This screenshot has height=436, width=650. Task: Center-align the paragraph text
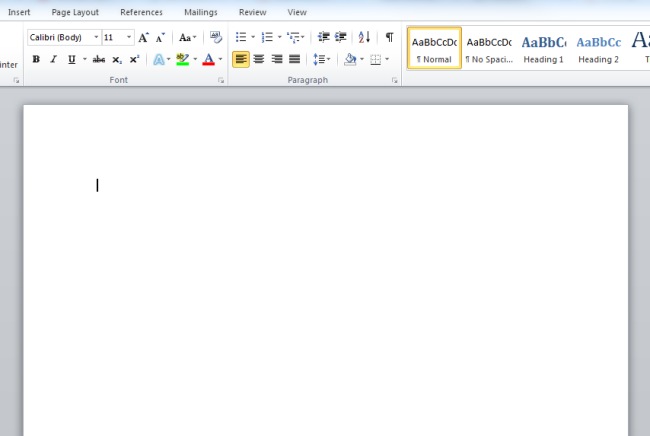tap(259, 60)
